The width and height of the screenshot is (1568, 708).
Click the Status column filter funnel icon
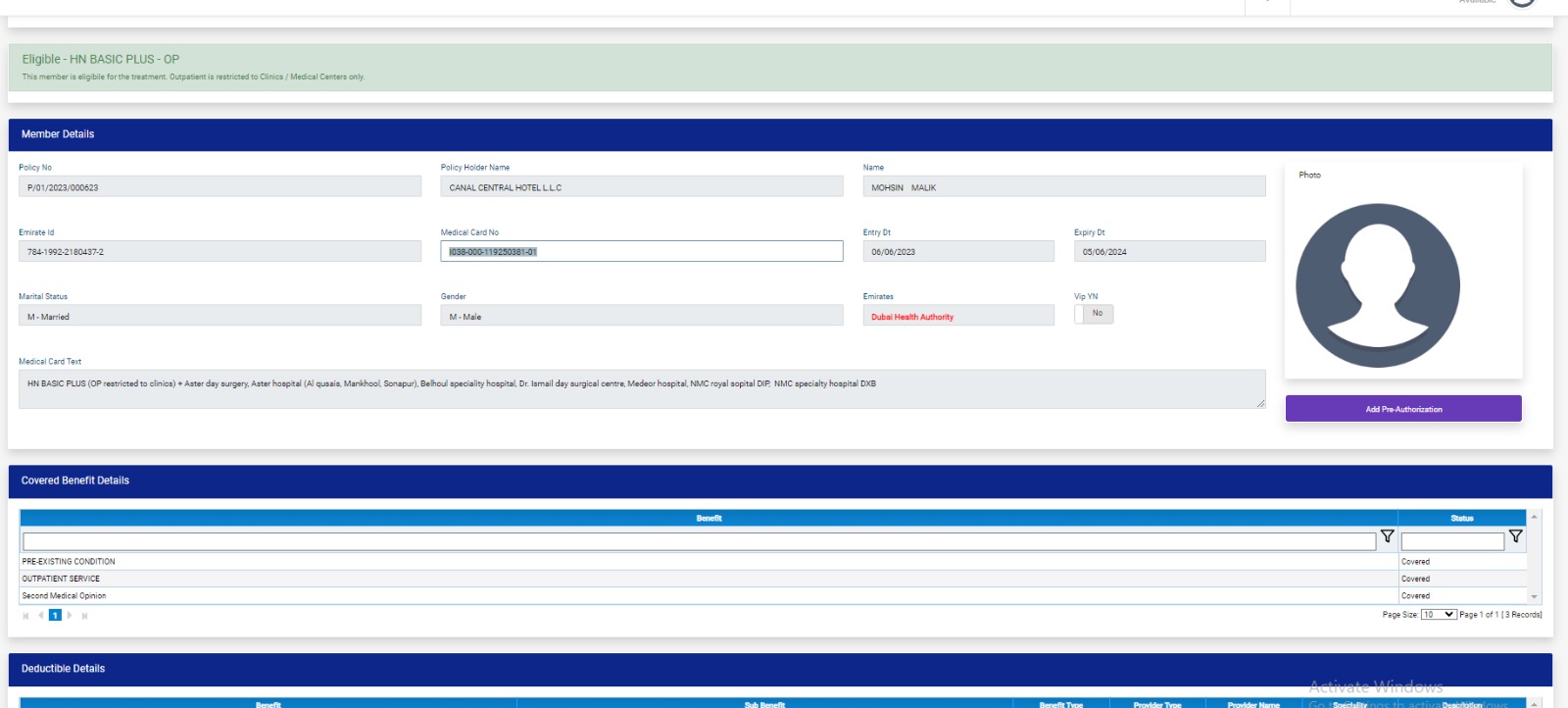(1515, 536)
